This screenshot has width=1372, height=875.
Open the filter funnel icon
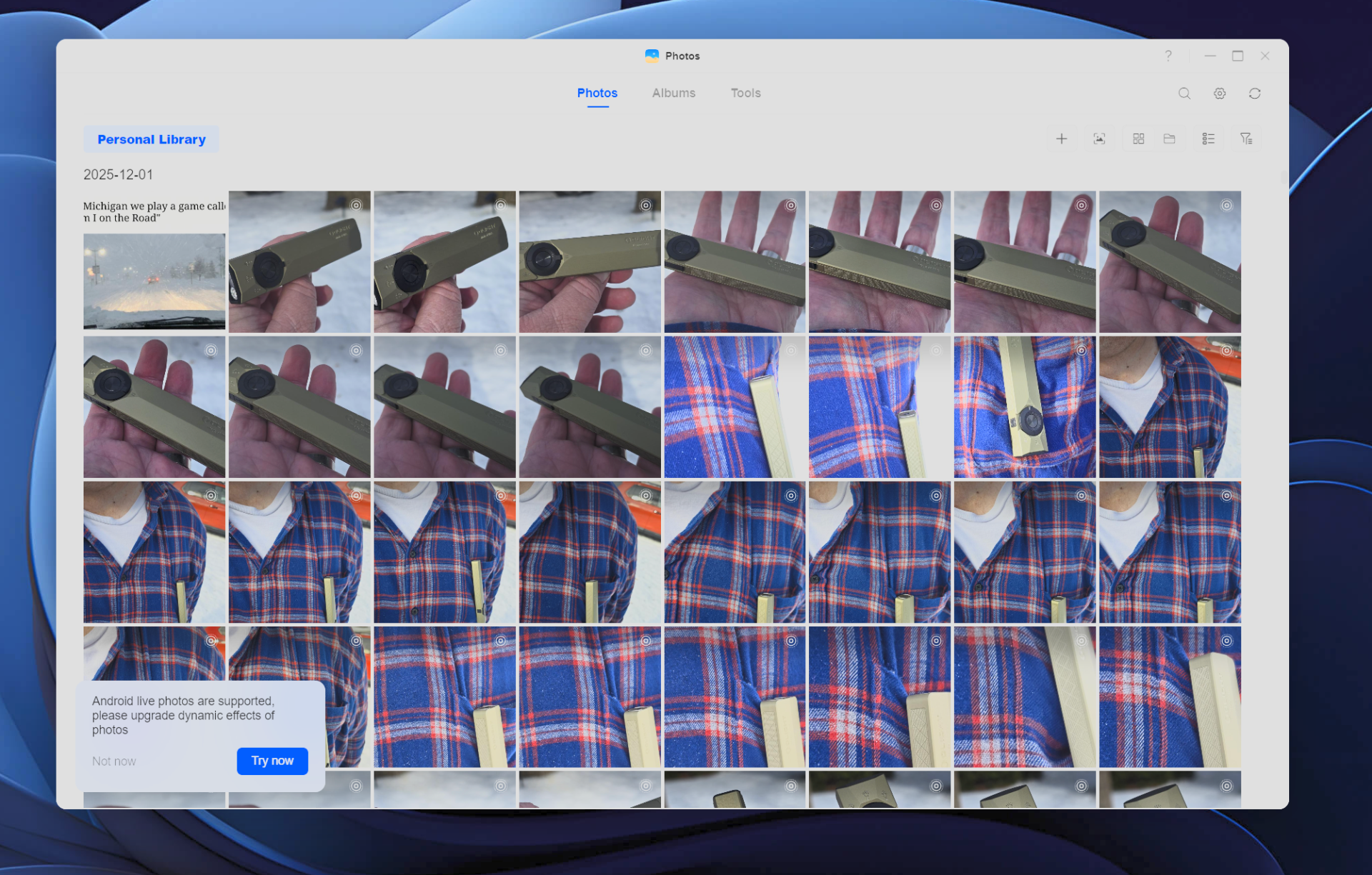[1246, 139]
